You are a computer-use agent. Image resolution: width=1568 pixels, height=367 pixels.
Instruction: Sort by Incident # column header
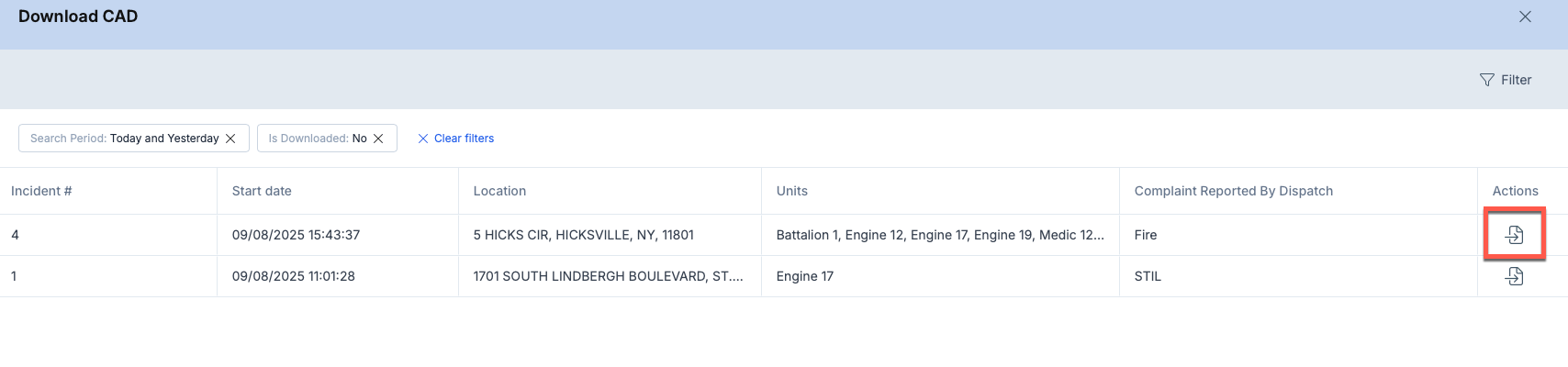click(41, 191)
